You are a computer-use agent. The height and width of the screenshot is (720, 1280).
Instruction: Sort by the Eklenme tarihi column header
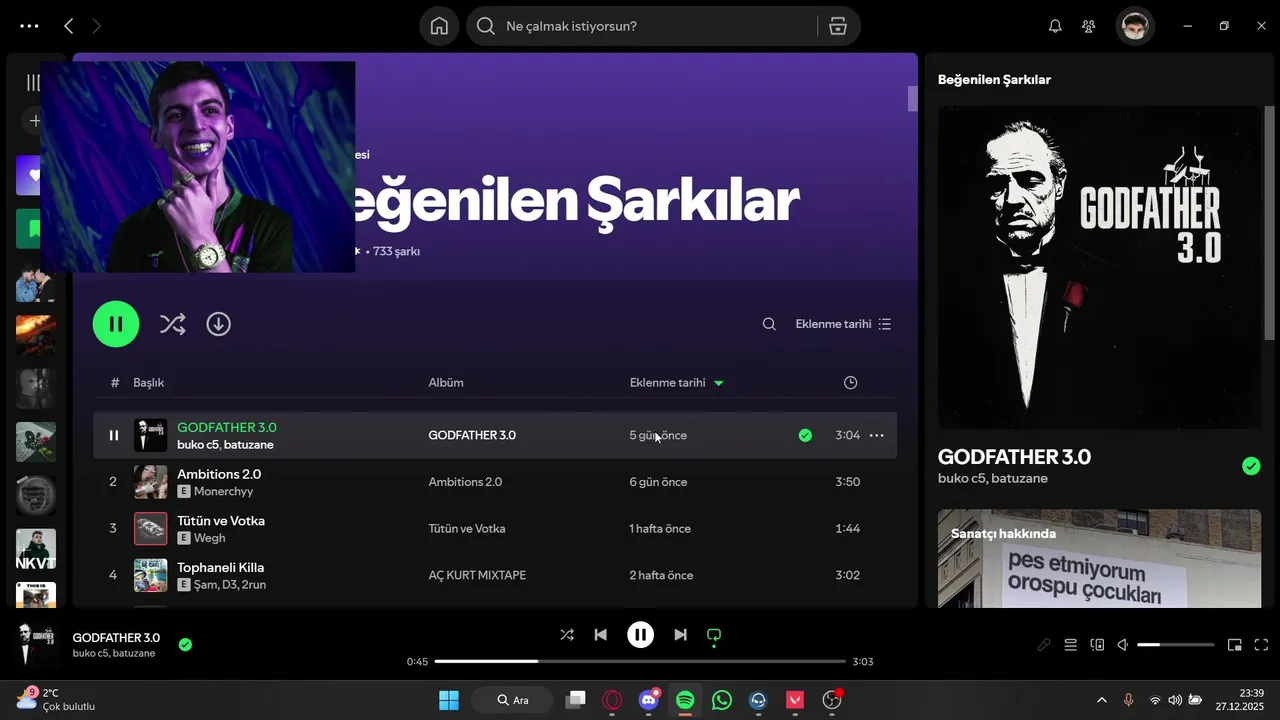pos(676,382)
